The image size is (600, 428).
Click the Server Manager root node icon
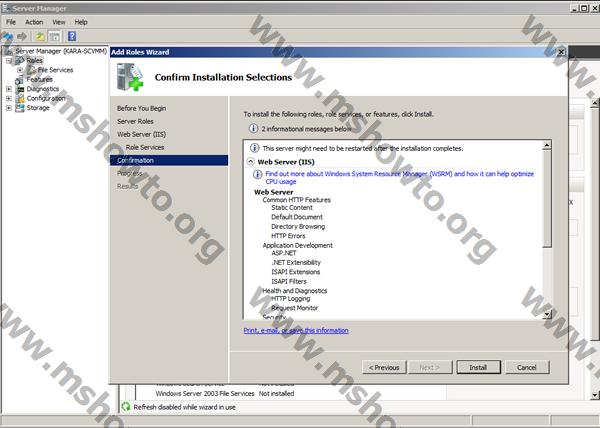point(8,51)
